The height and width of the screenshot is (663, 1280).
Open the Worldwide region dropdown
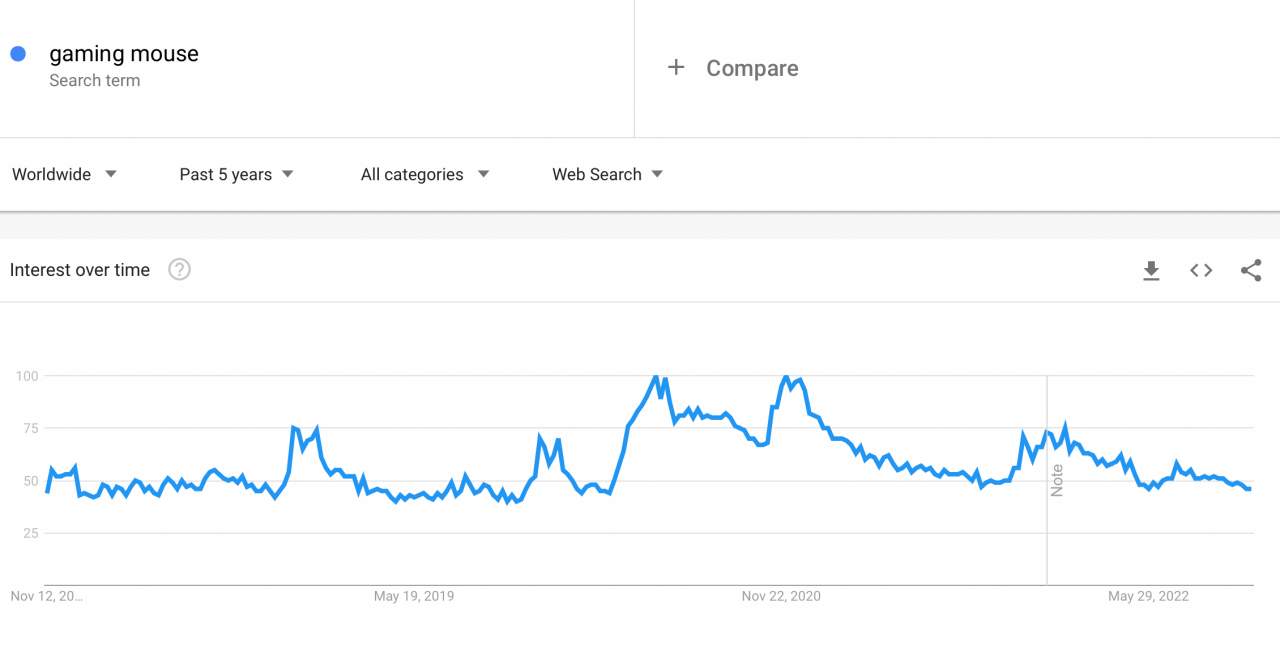pos(64,174)
